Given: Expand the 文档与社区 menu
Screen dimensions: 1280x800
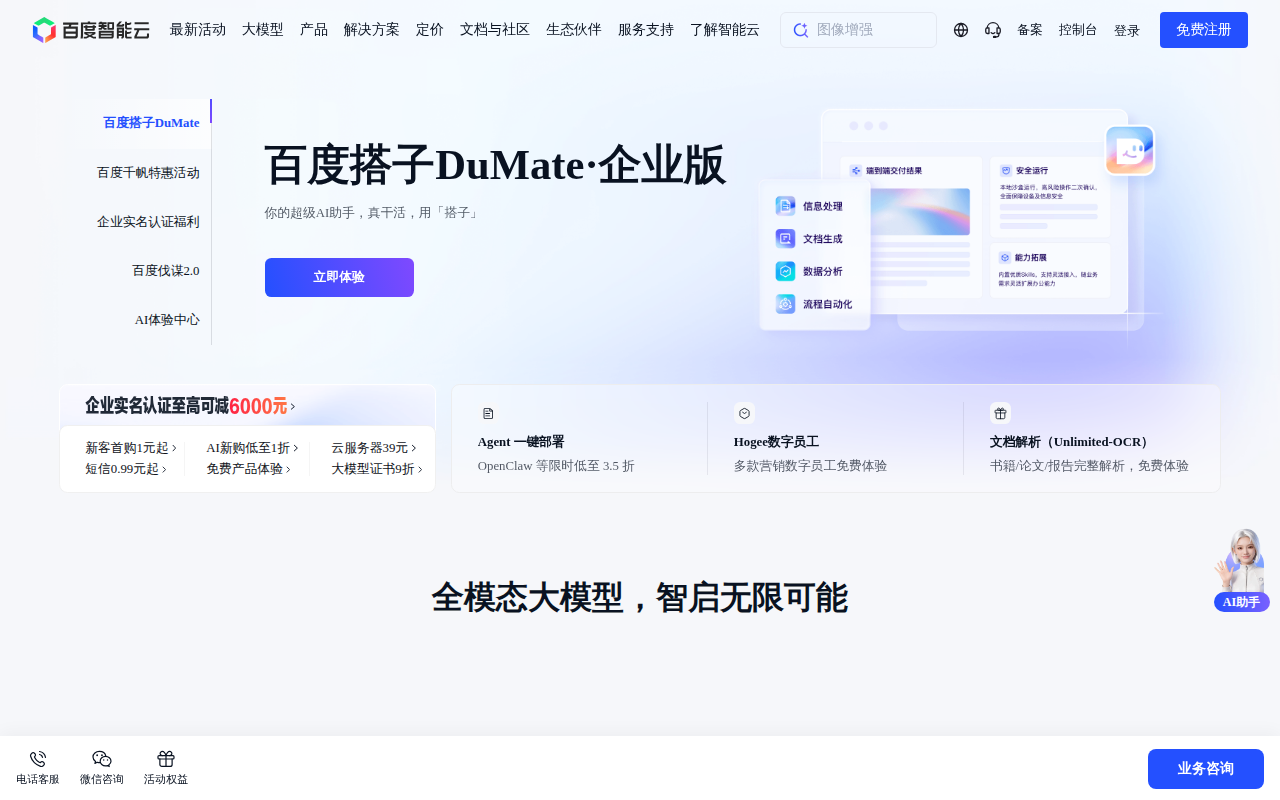Looking at the screenshot, I should pos(495,30).
